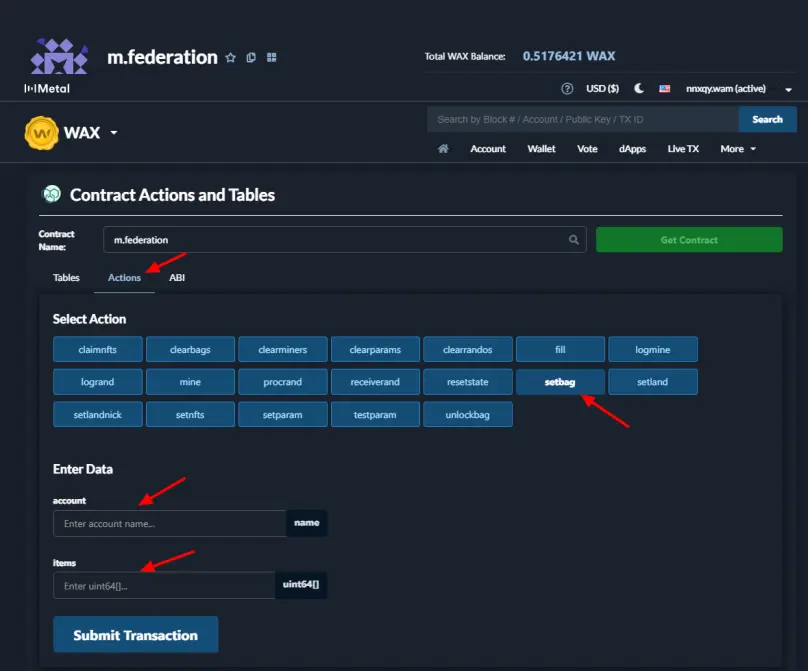
Task: Select the claimnfts action
Action: 97,349
